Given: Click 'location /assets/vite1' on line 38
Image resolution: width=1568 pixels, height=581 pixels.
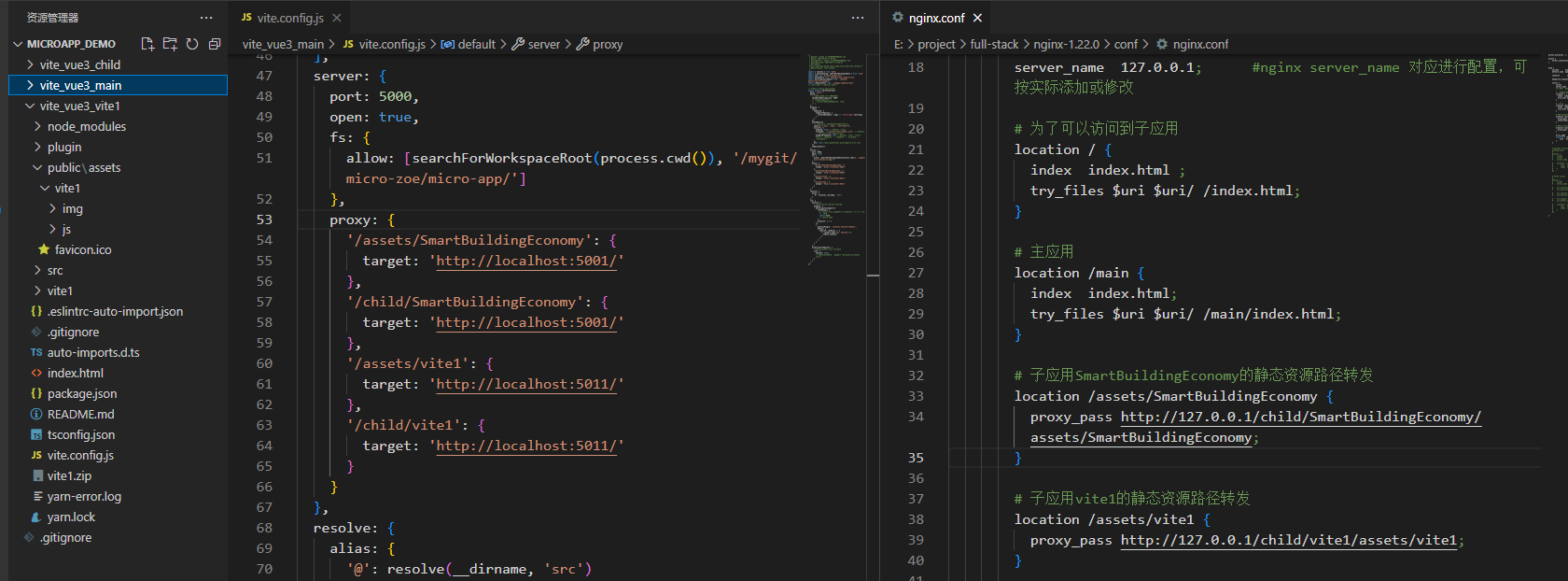Looking at the screenshot, I should click(1104, 519).
